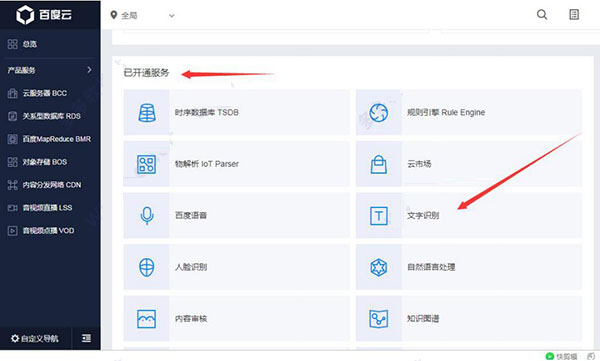600x361 pixels.
Task: Open the 总览 overview icon
Action: (13, 44)
